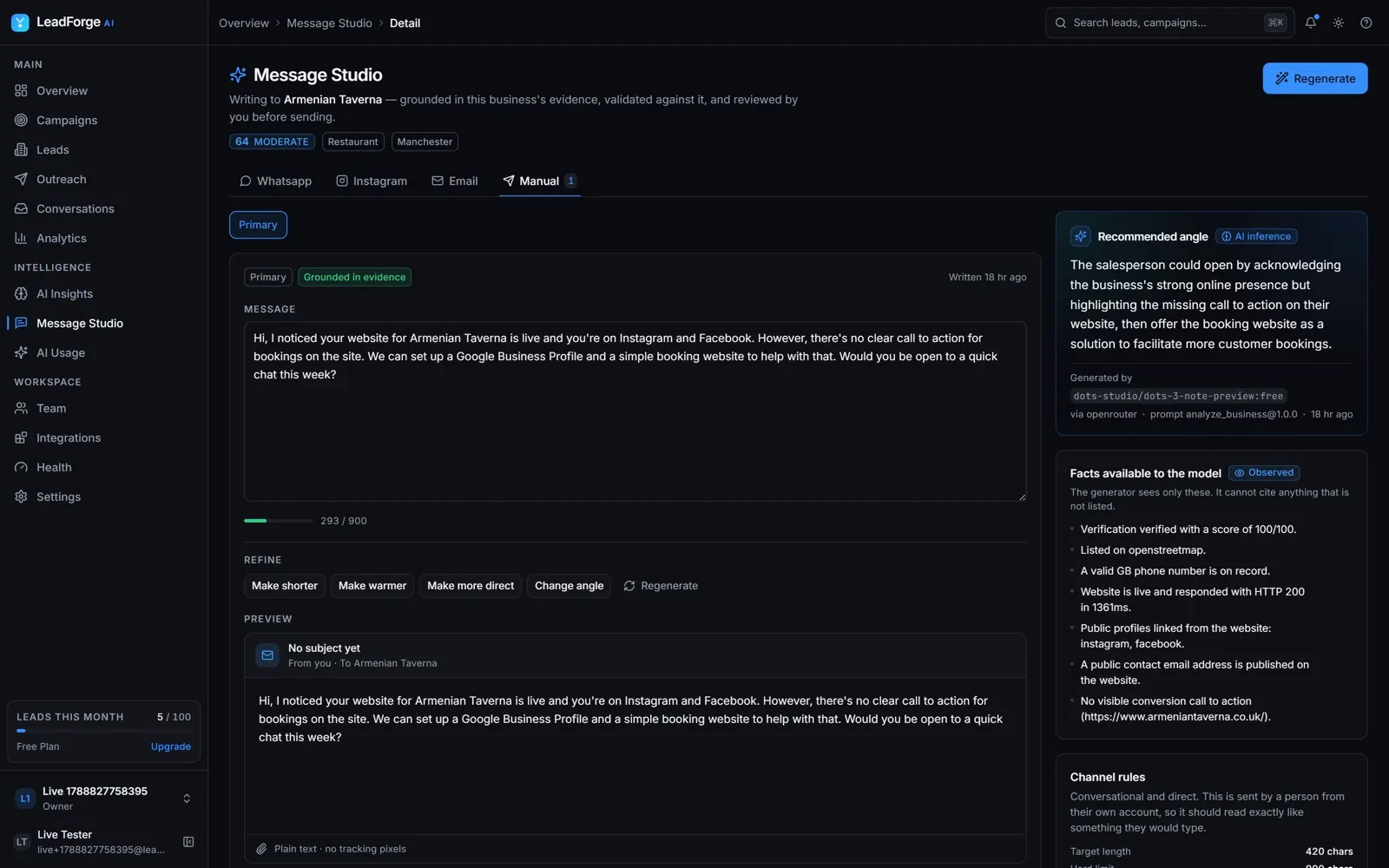Open Integrations page
The image size is (1389, 868).
coord(104,437)
